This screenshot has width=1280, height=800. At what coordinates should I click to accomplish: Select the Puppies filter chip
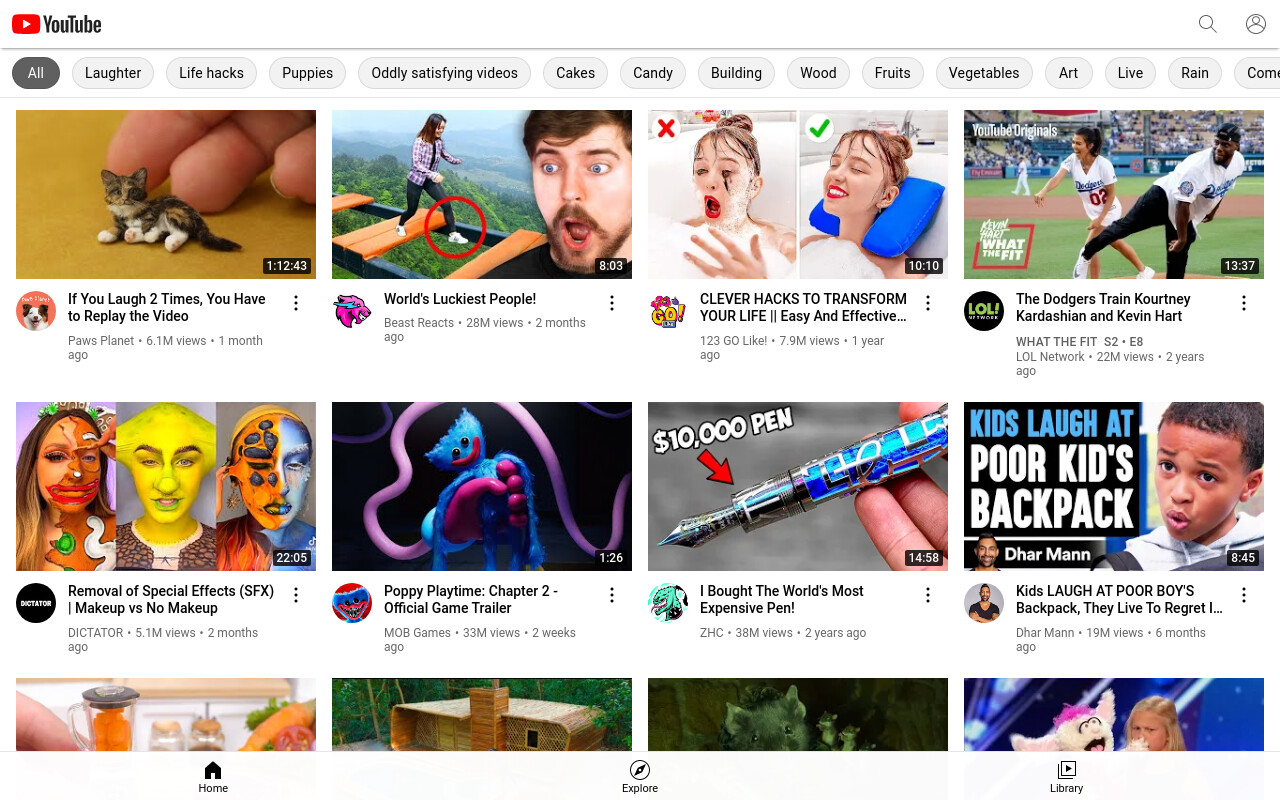(x=307, y=73)
